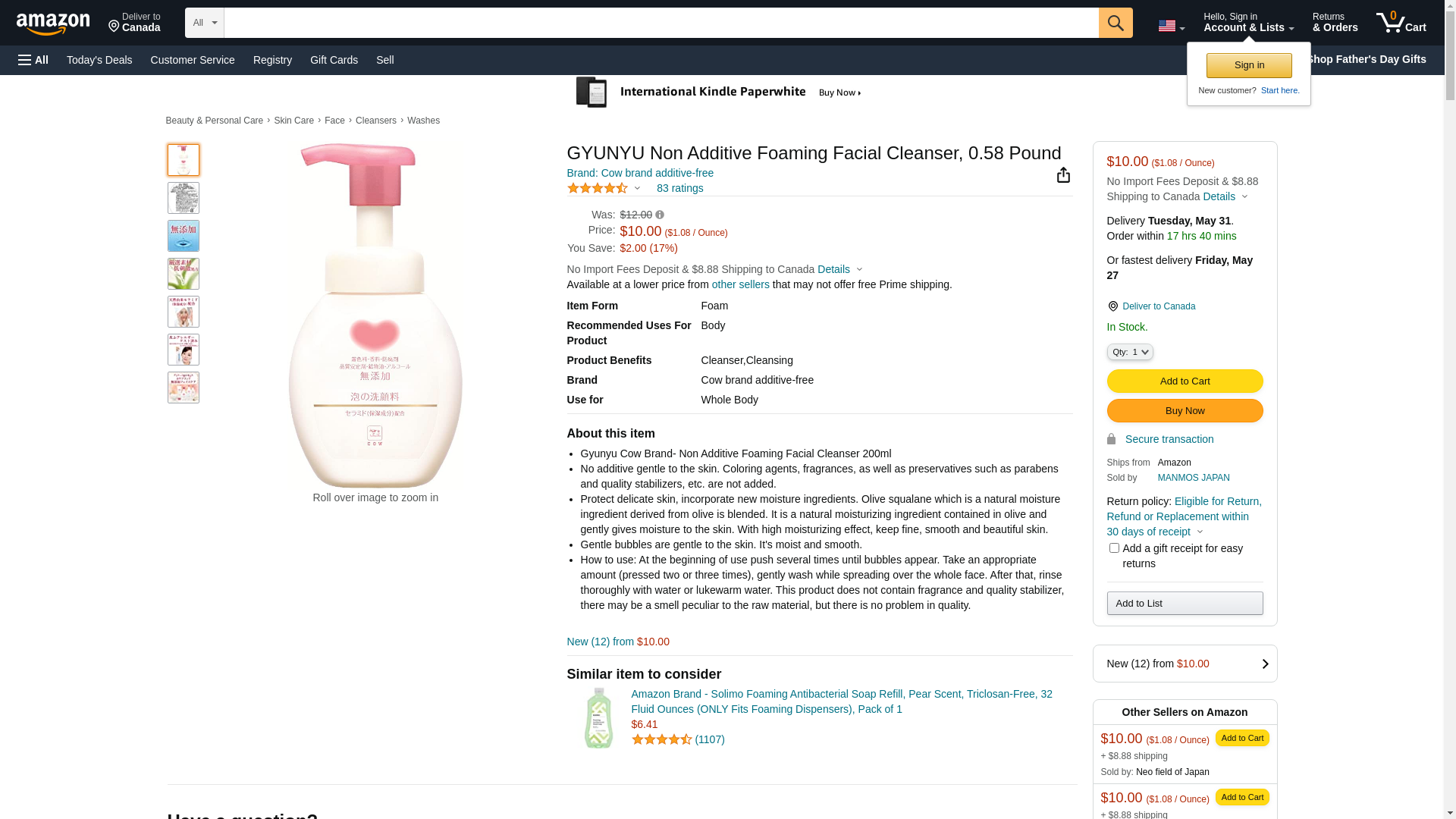The height and width of the screenshot is (819, 1456).
Task: Select the blue water-drop product thumbnail
Action: point(184,236)
